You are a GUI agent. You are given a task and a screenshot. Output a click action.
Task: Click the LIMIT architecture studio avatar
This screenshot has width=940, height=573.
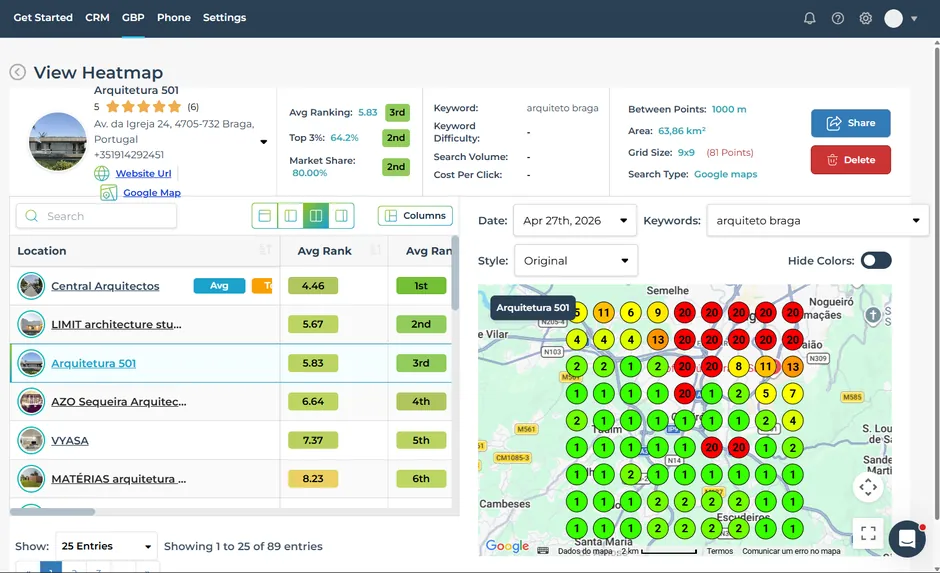[x=31, y=324]
